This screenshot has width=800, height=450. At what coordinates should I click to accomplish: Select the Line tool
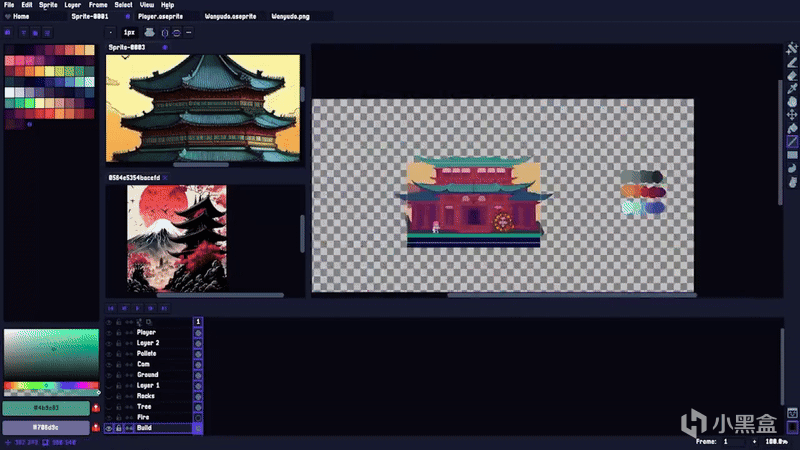[x=792, y=142]
